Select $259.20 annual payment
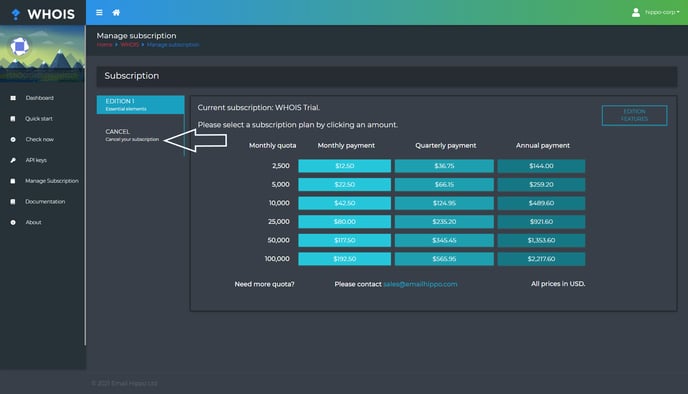This screenshot has height=394, width=688. pos(541,185)
